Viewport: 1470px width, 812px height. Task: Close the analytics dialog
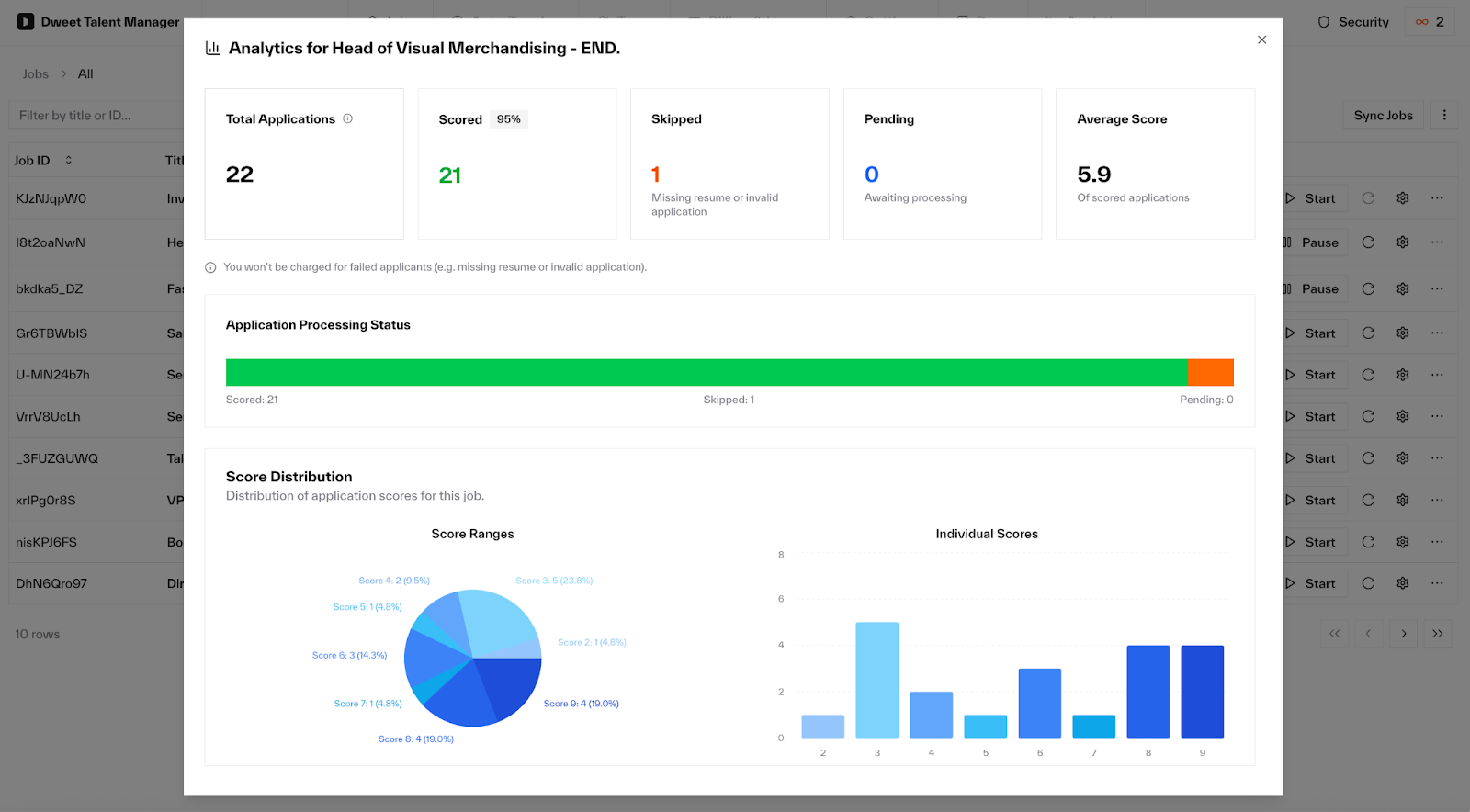tap(1261, 39)
